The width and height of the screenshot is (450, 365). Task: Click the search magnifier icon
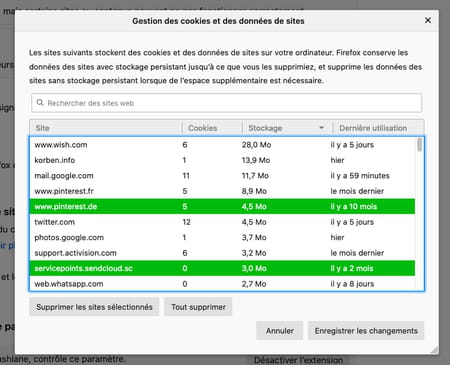click(x=40, y=103)
